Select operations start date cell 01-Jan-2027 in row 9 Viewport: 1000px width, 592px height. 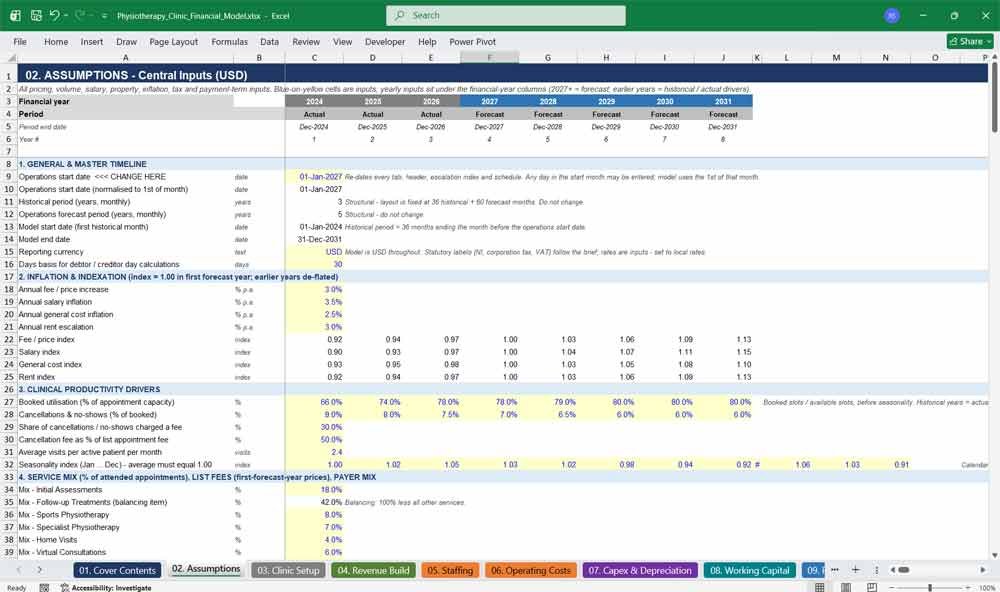click(x=314, y=177)
